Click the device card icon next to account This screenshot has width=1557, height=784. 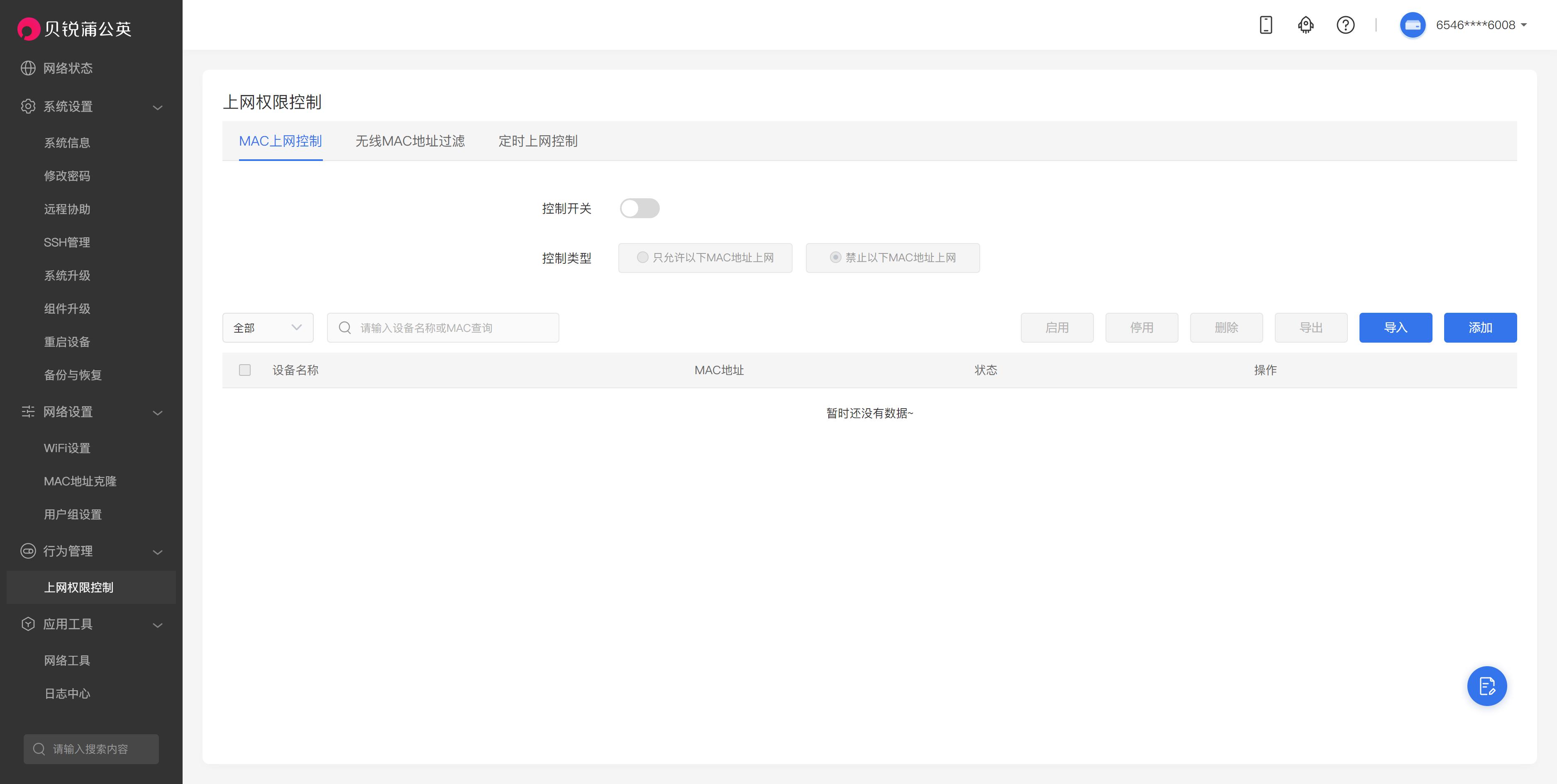[1413, 25]
